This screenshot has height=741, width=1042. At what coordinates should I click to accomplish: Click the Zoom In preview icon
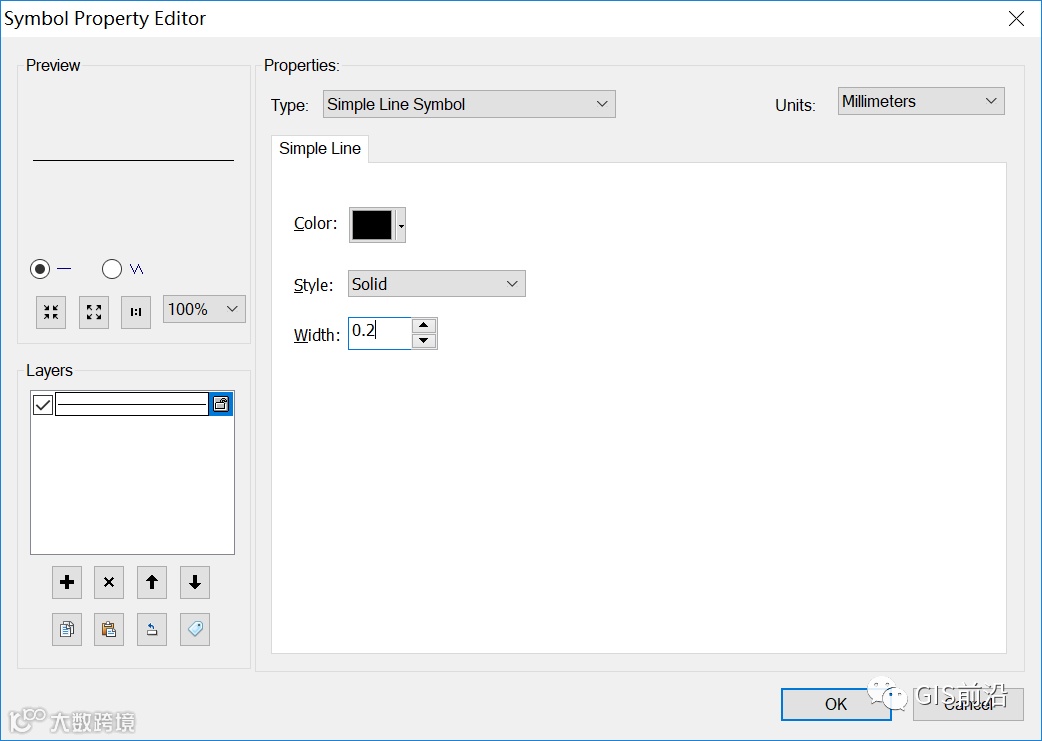pyautogui.click(x=94, y=312)
